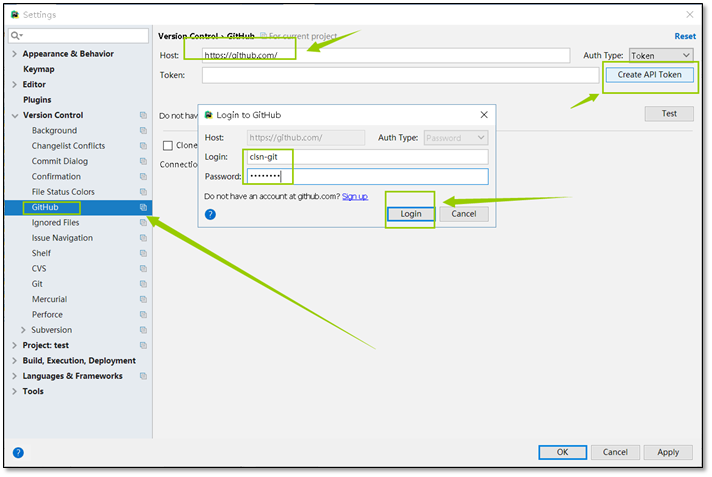This screenshot has height=477, width=712.
Task: Click the Reset link at top right
Action: coord(685,36)
